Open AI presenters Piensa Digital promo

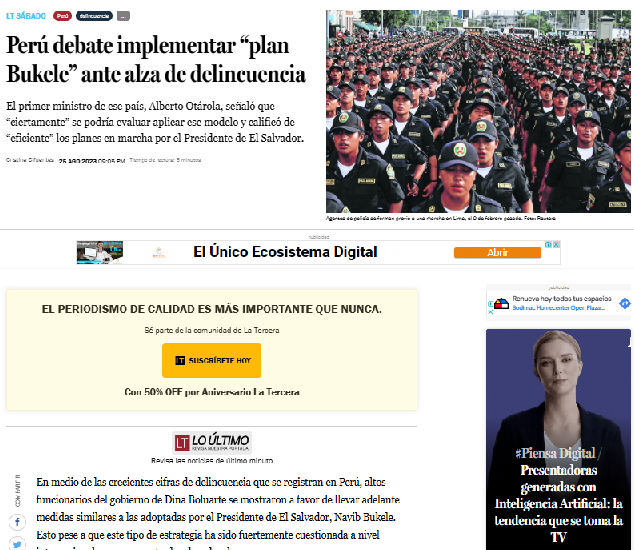558,440
